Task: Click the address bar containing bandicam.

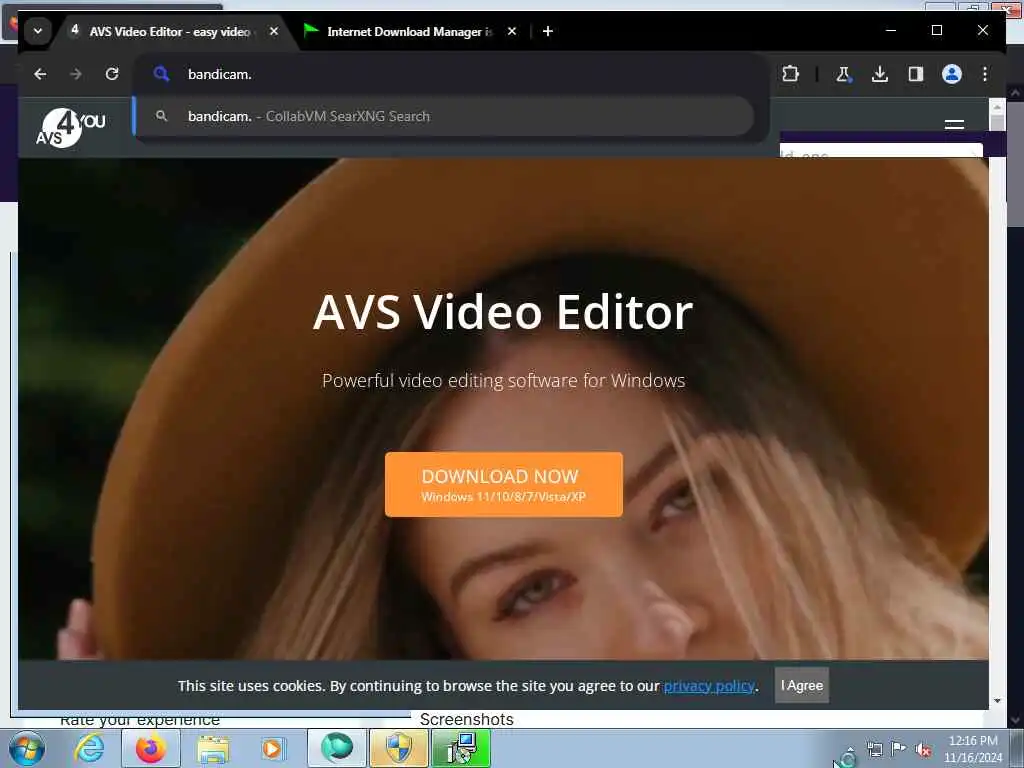Action: click(x=451, y=74)
